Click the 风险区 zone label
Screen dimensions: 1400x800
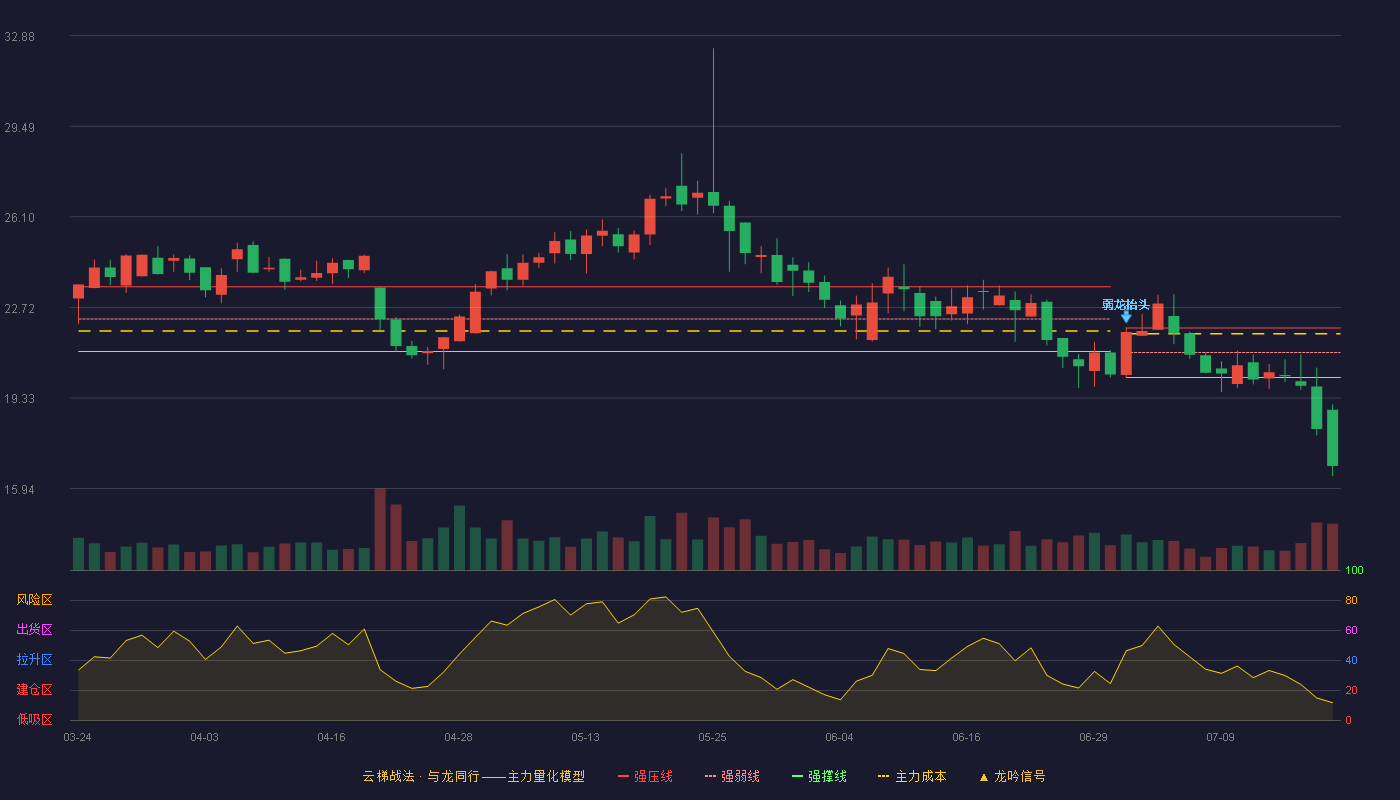34,600
